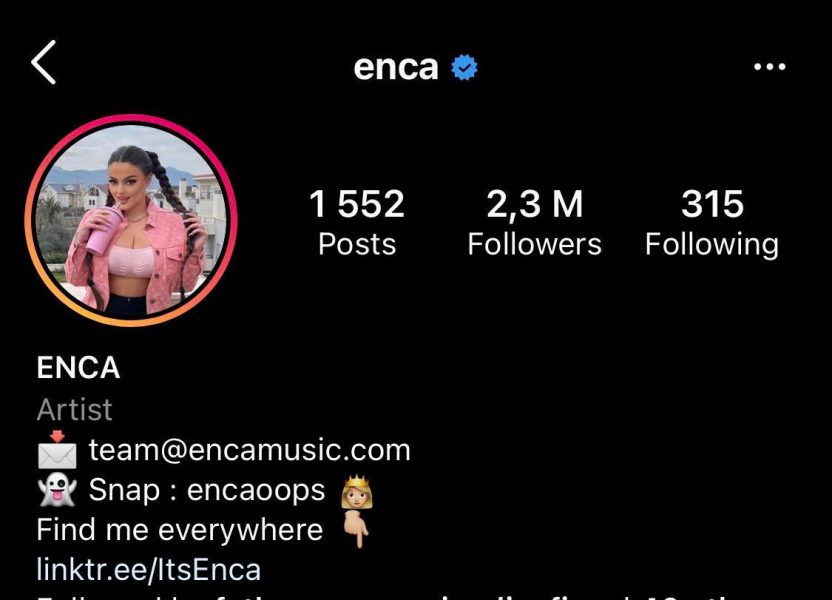Tap the team@encamusic.com email text

pyautogui.click(x=249, y=450)
